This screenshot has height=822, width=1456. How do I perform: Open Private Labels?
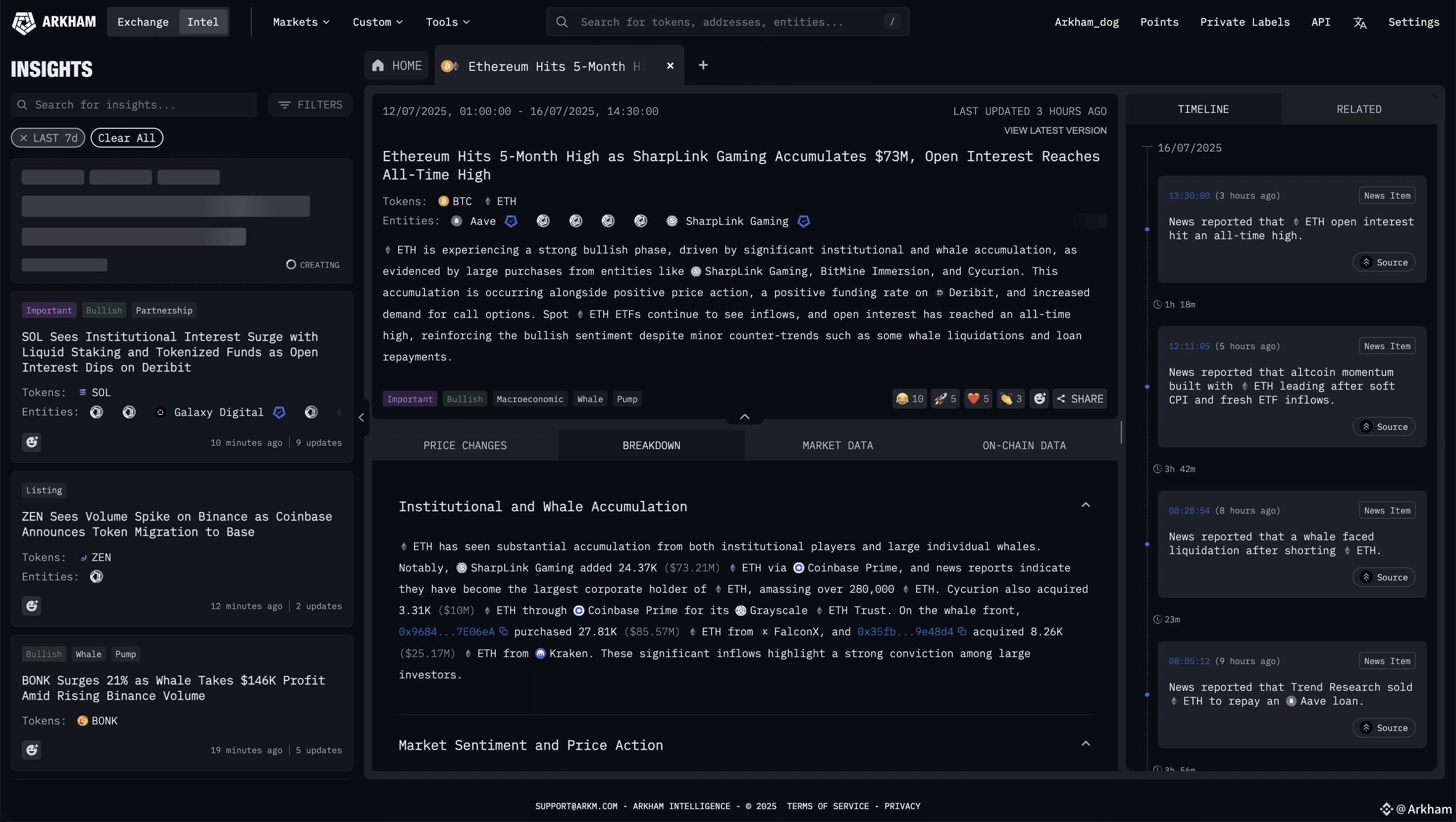click(1245, 22)
